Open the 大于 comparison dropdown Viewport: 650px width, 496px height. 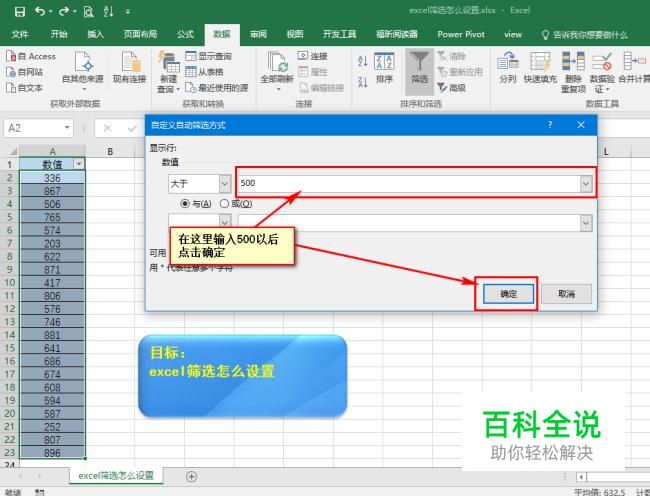[x=225, y=184]
